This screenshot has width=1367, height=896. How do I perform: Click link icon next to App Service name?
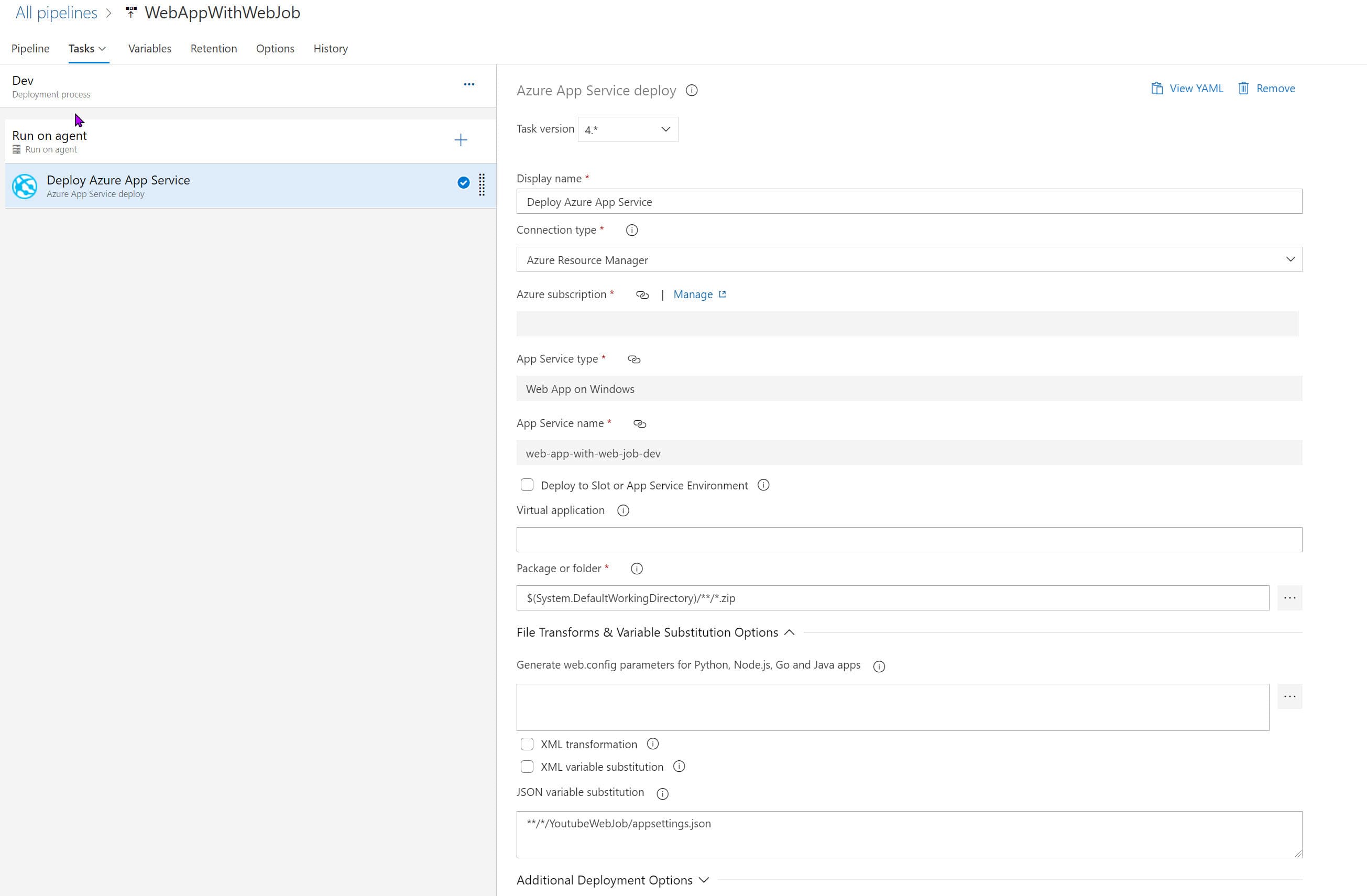[639, 423]
